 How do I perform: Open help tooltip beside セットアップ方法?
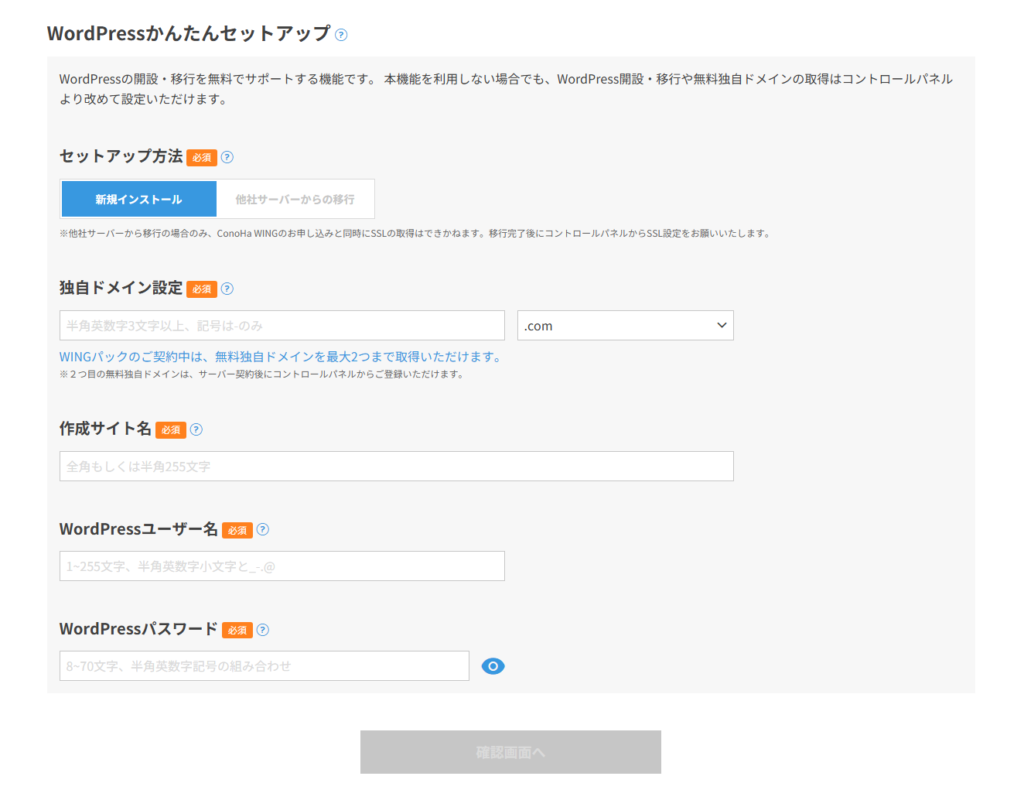(227, 157)
